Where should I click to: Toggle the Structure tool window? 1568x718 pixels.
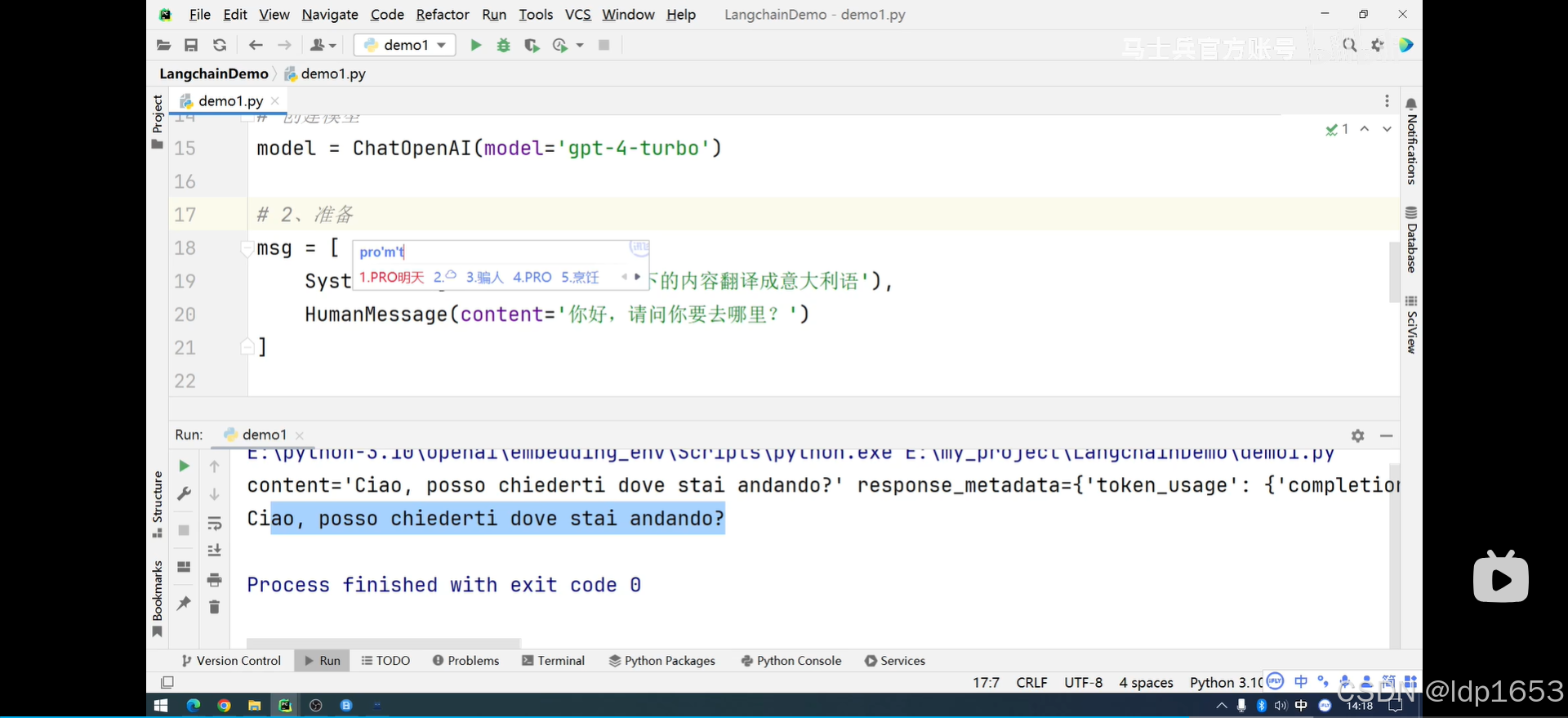[158, 504]
